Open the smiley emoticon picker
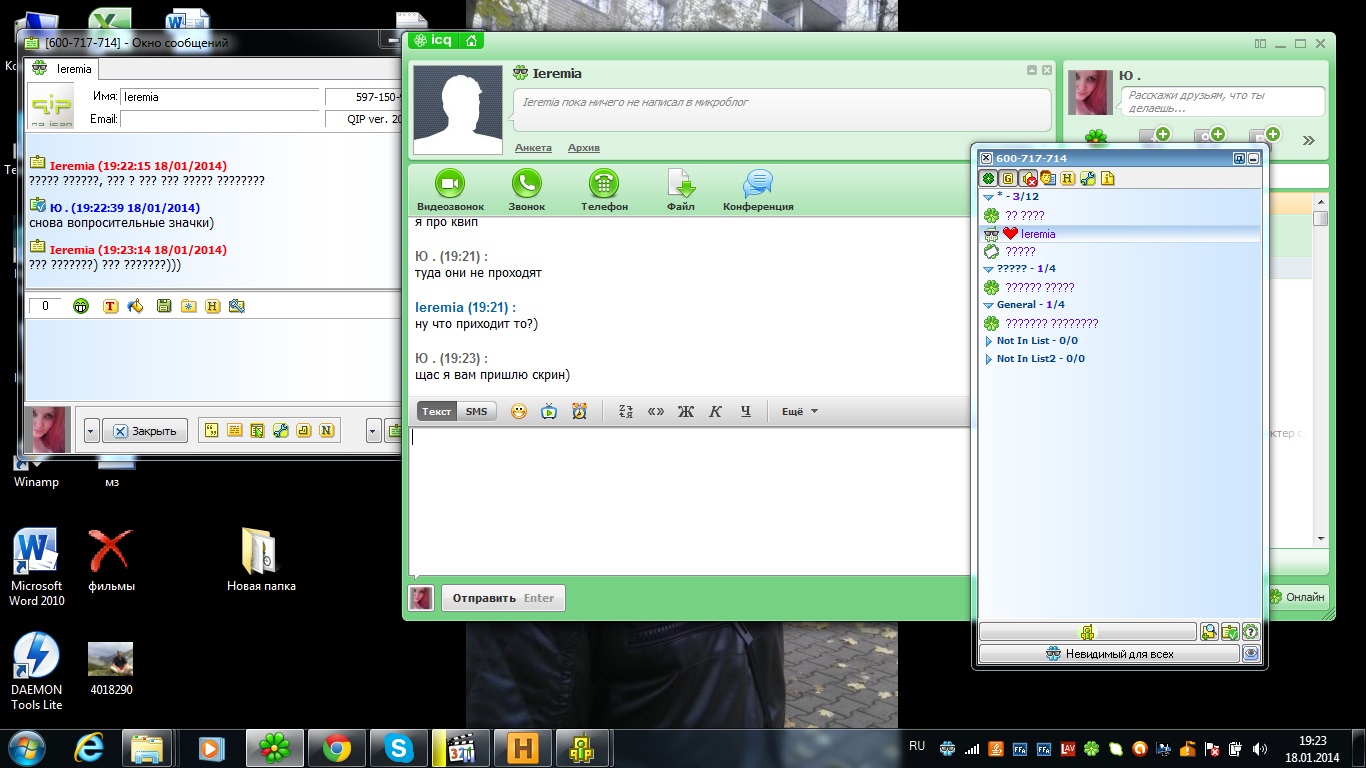This screenshot has height=768, width=1366. (518, 411)
